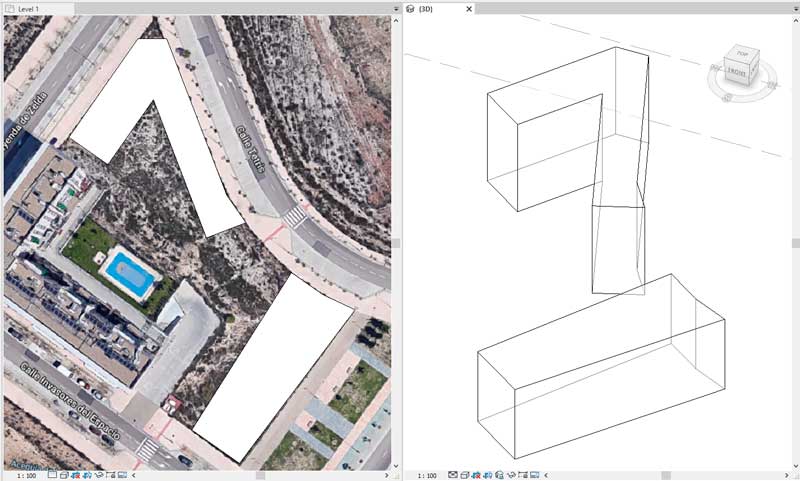Expand the tab list arrow of Level 1 pane
This screenshot has width=800, height=481.
[x=394, y=8]
